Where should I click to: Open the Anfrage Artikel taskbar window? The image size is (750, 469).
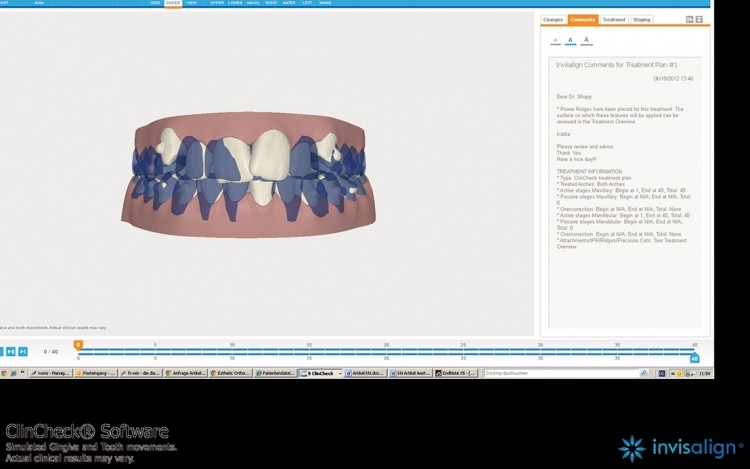click(186, 373)
